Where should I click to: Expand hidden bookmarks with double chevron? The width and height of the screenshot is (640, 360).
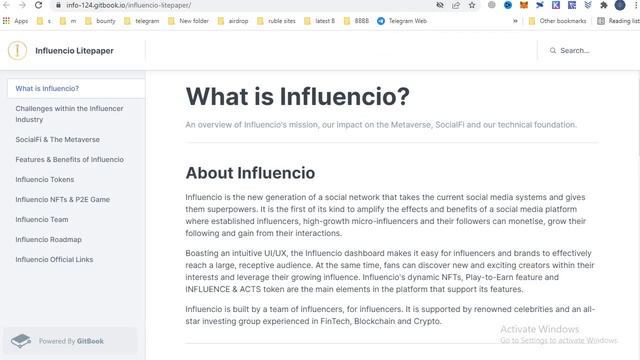516,21
